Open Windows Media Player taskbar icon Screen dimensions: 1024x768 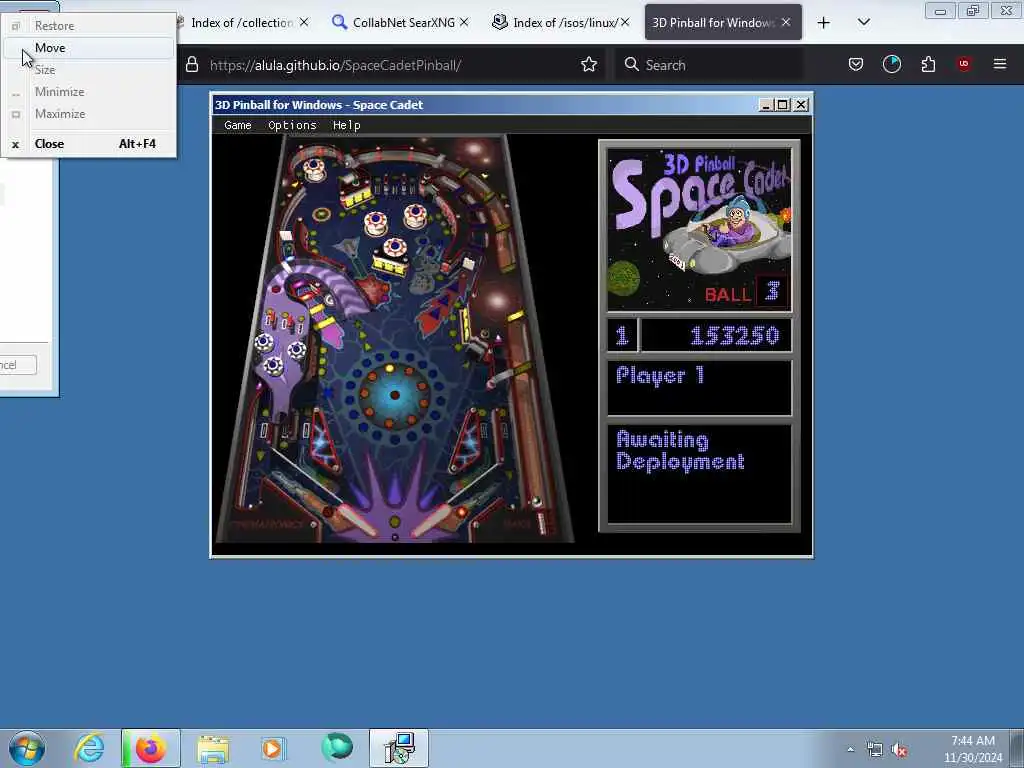(x=272, y=748)
